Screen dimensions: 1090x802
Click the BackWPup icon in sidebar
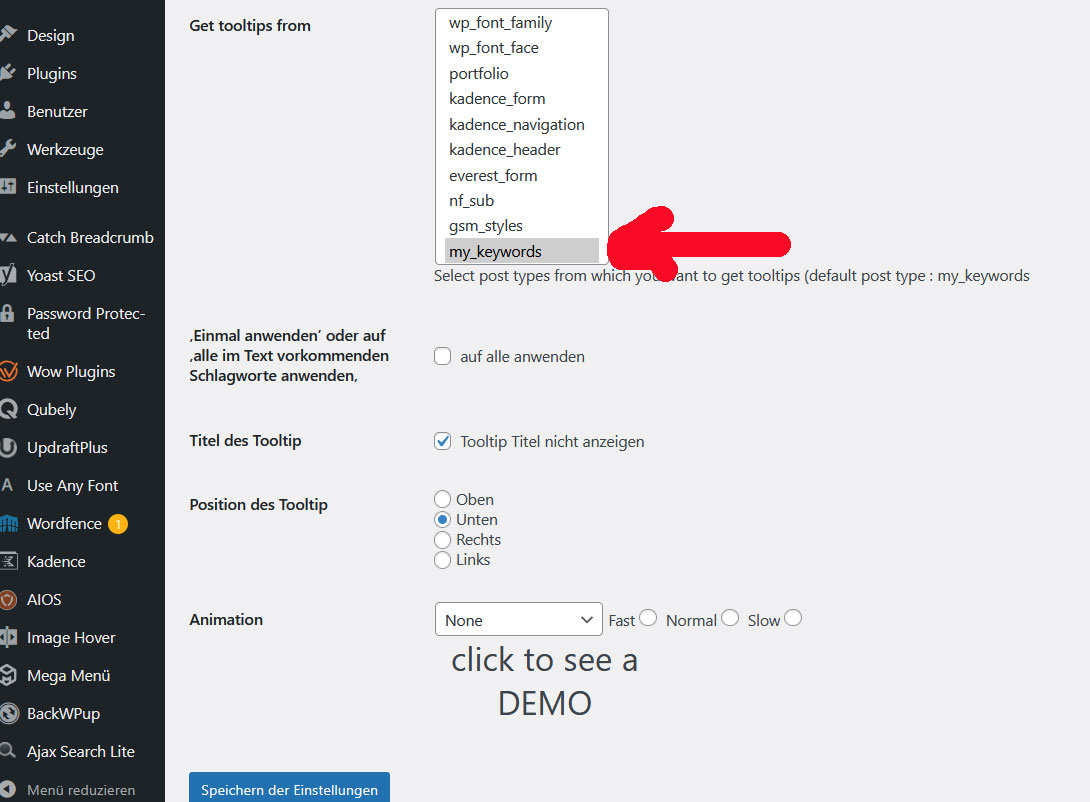(x=9, y=714)
